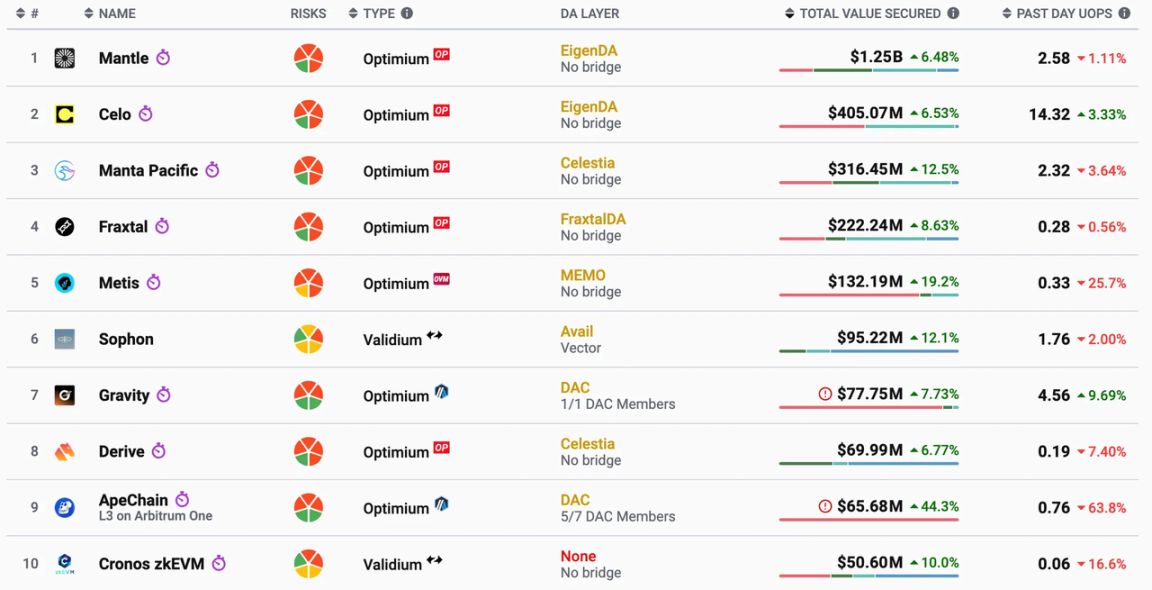Click the purple stopwatch icon beside Metis
Viewport: 1152px width, 590px height.
(x=154, y=283)
